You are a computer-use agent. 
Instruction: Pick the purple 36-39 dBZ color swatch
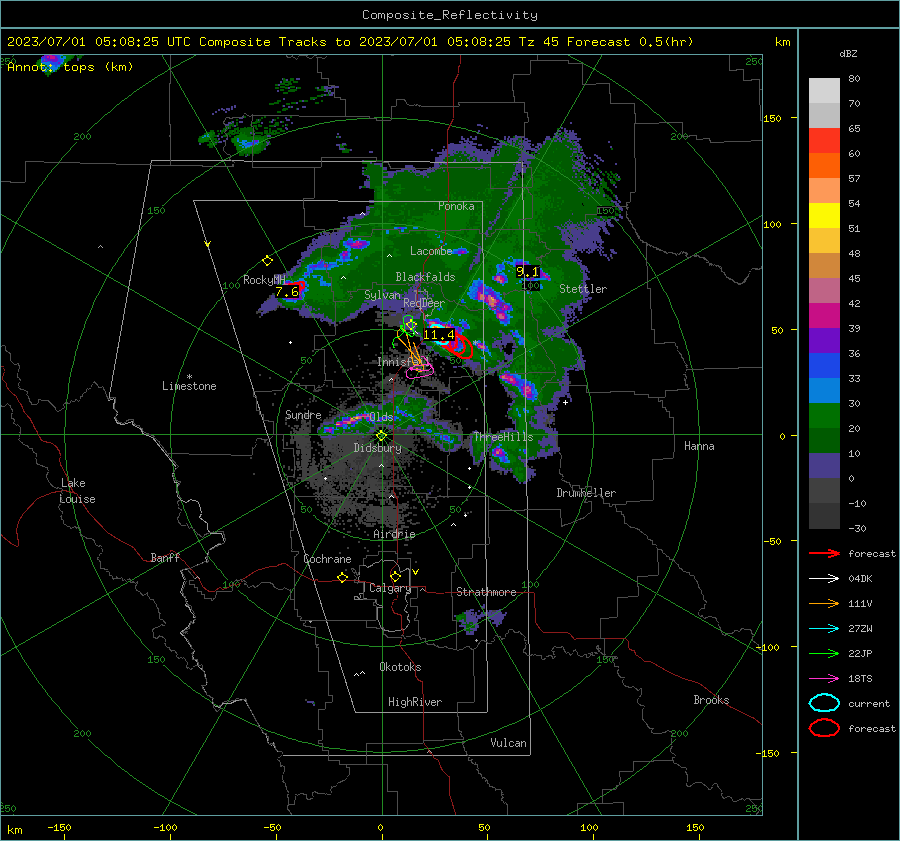click(824, 341)
